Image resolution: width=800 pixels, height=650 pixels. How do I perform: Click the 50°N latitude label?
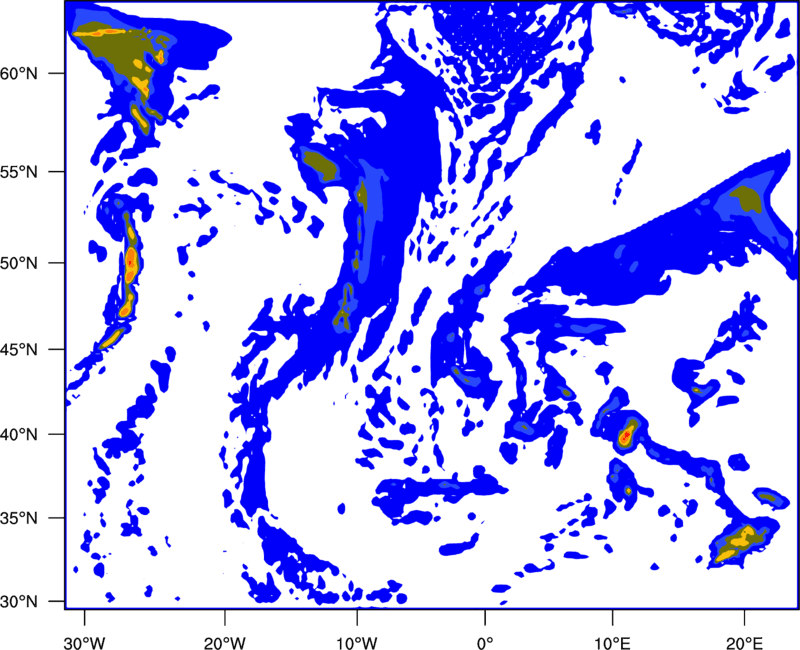pyautogui.click(x=19, y=263)
